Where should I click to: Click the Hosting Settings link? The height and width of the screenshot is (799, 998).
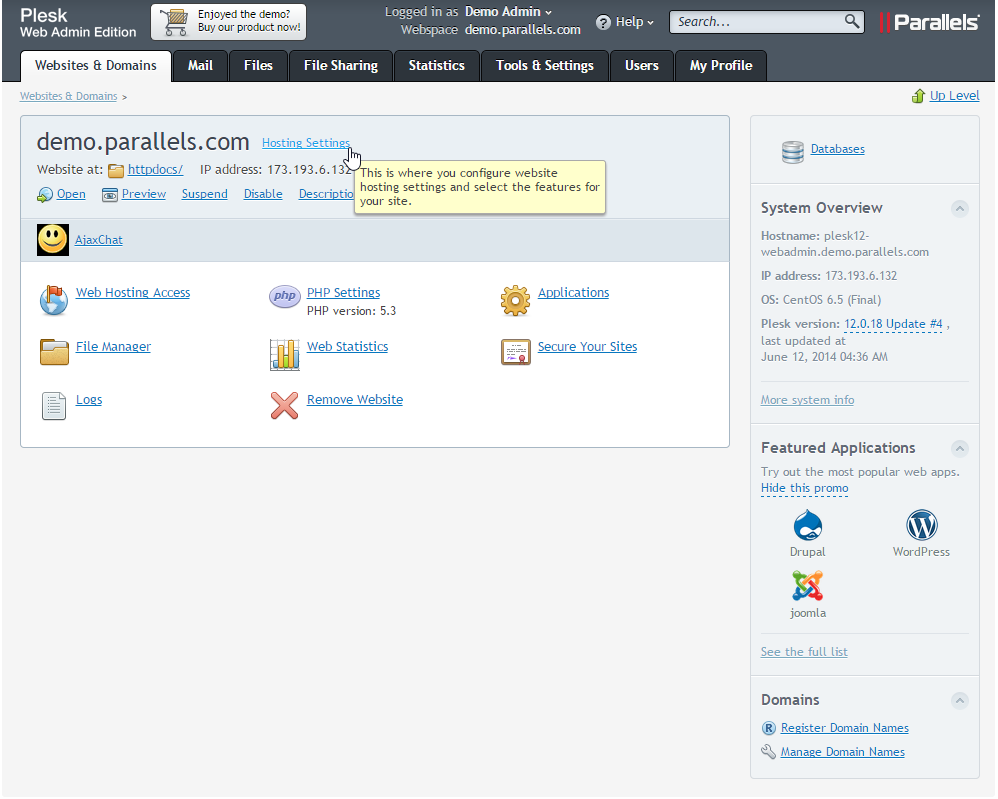[305, 143]
